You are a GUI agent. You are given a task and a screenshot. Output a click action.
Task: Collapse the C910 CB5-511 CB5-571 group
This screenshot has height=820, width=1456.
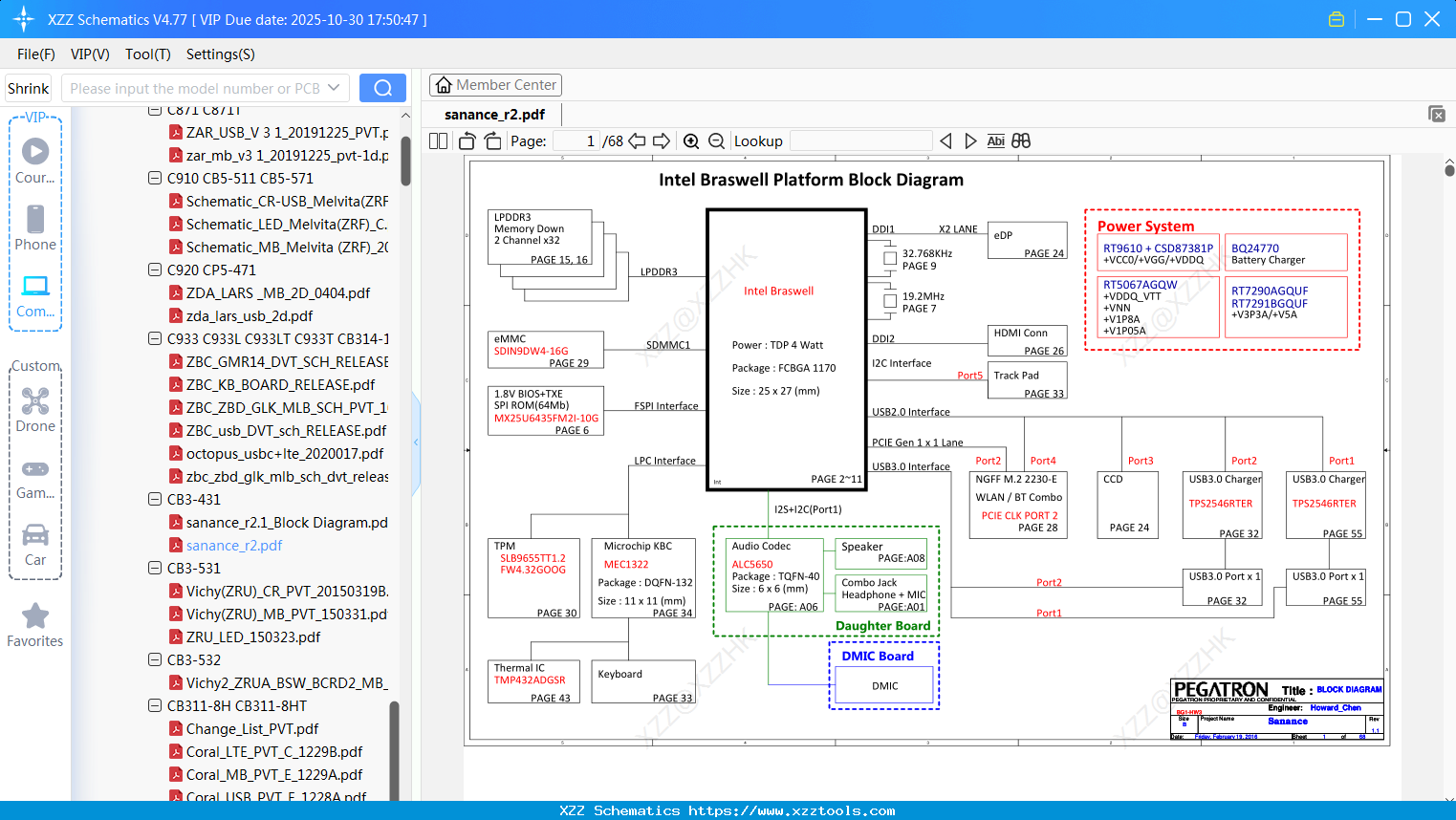pyautogui.click(x=155, y=179)
